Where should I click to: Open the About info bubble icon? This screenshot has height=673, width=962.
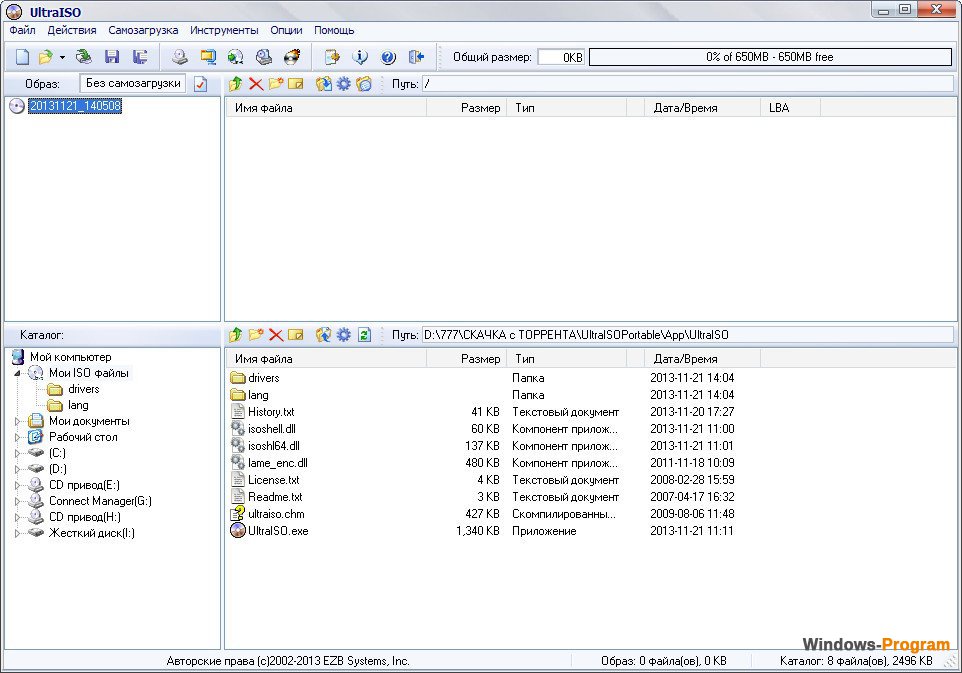tap(360, 57)
